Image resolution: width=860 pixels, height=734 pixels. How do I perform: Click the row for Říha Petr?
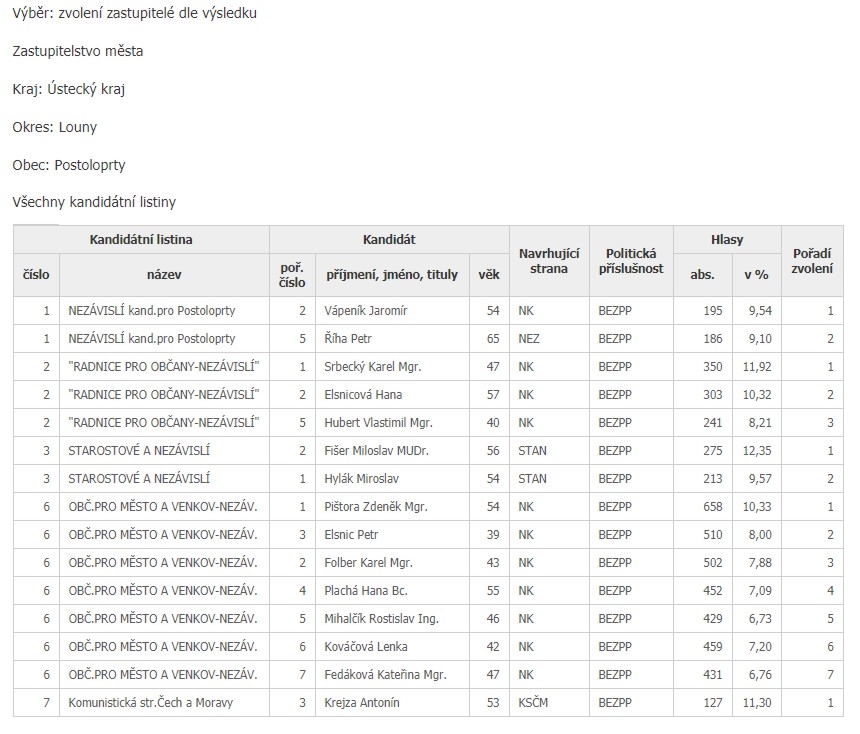pyautogui.click(x=428, y=339)
